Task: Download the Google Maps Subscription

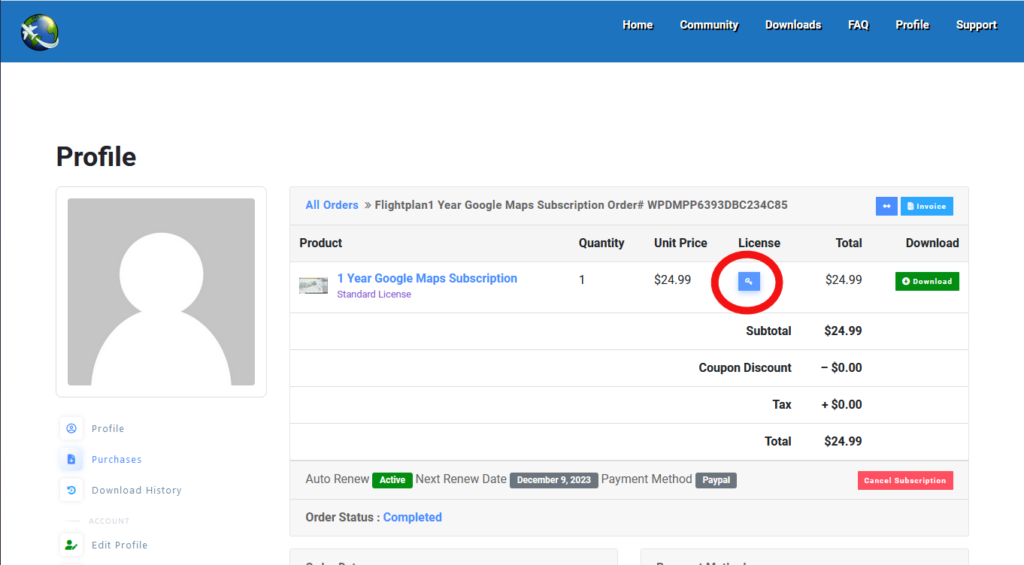Action: 926,281
